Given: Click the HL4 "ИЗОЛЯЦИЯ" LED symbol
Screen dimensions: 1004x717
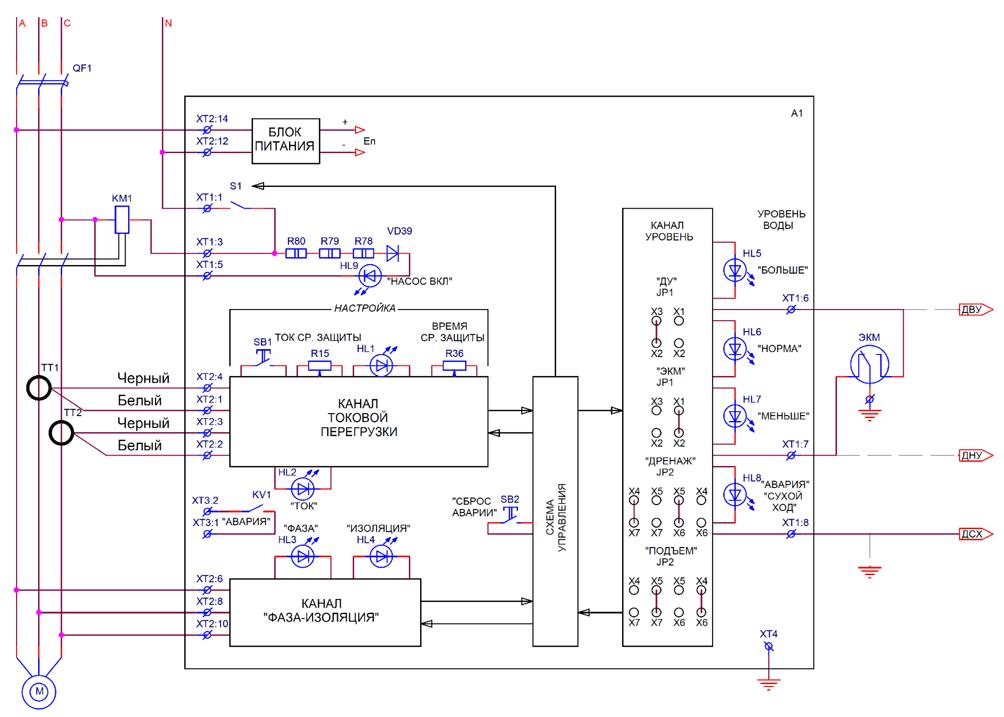Looking at the screenshot, I should tap(379, 557).
